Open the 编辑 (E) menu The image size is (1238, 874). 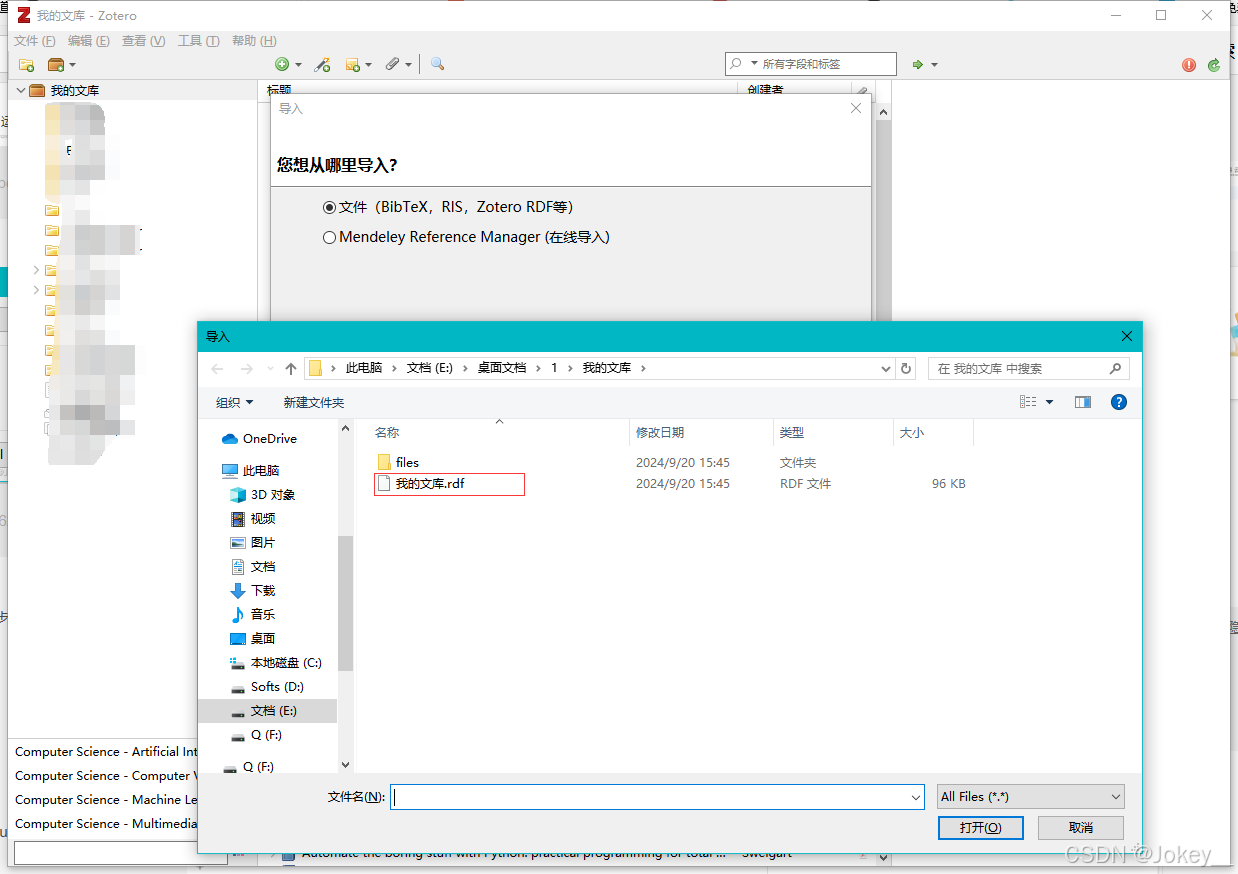coord(88,41)
